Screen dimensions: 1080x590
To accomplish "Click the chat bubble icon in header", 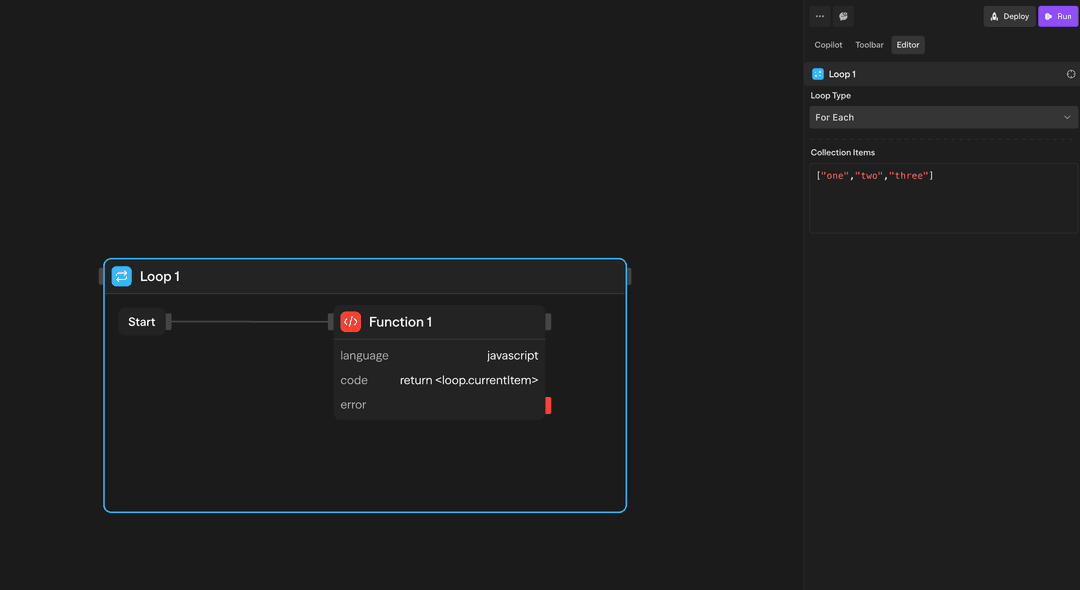I will pyautogui.click(x=843, y=16).
